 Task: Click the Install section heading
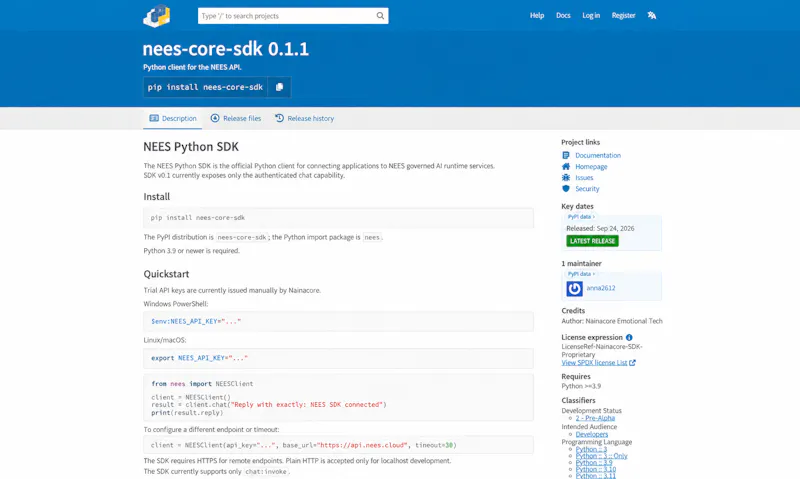pos(157,197)
